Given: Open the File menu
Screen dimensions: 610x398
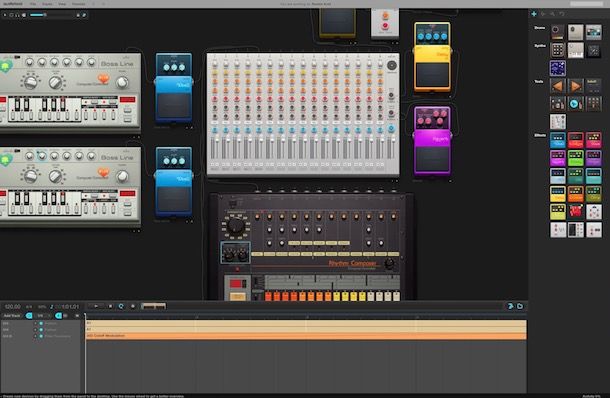Looking at the screenshot, I should tap(33, 4).
